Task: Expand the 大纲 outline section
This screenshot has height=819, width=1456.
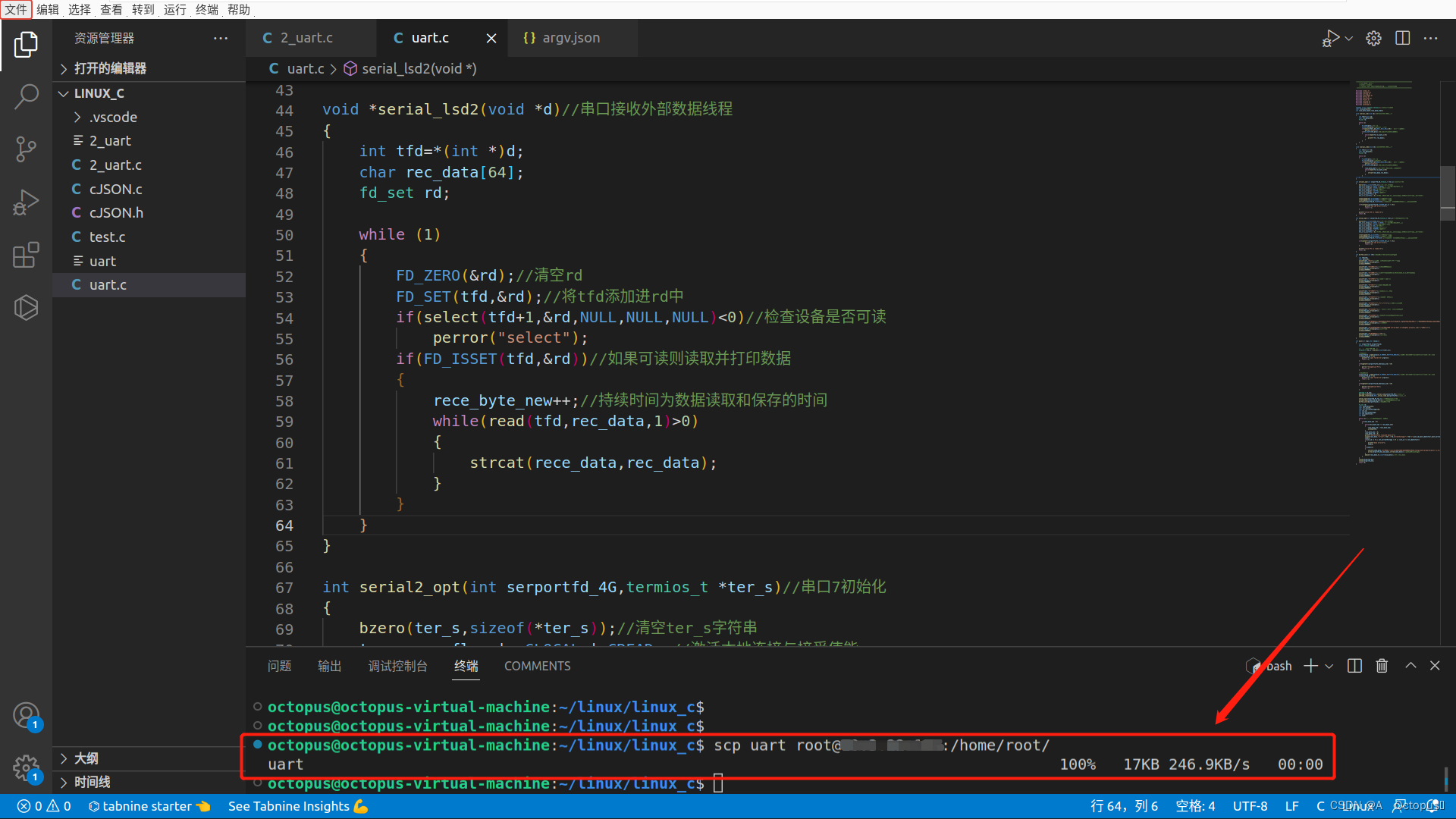Action: click(x=86, y=758)
